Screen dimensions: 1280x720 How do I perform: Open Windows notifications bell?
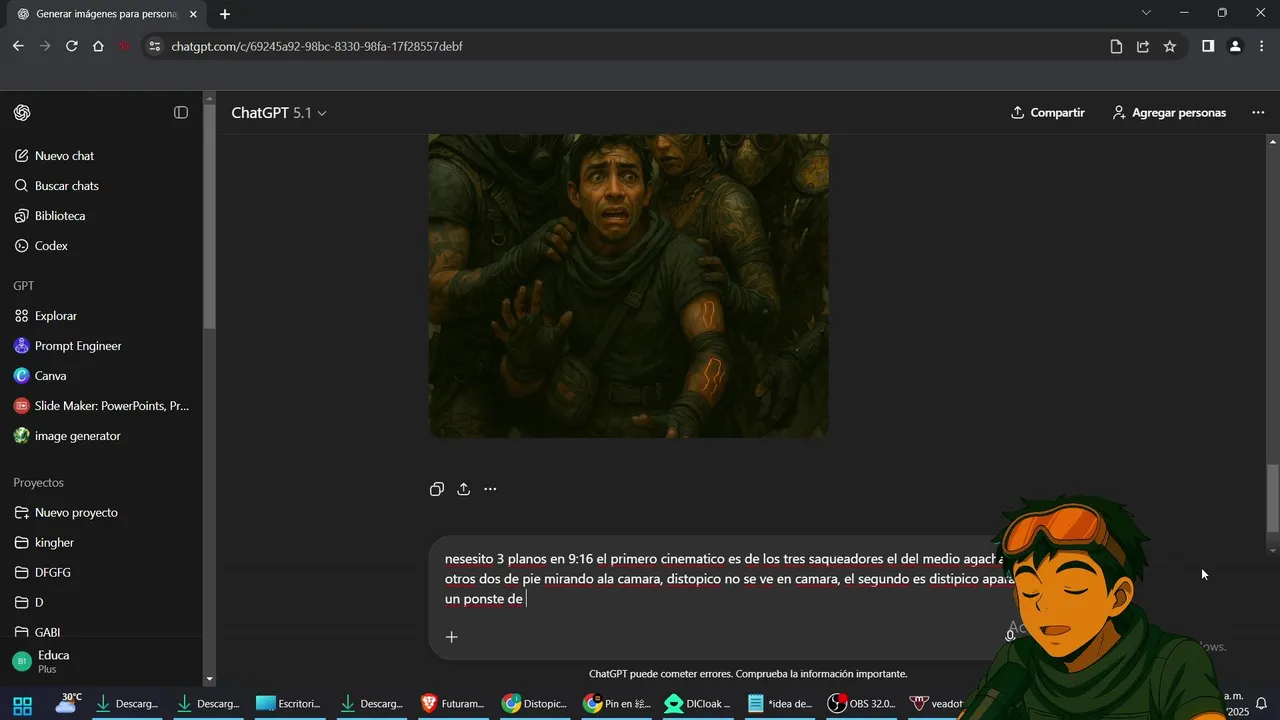(1262, 704)
